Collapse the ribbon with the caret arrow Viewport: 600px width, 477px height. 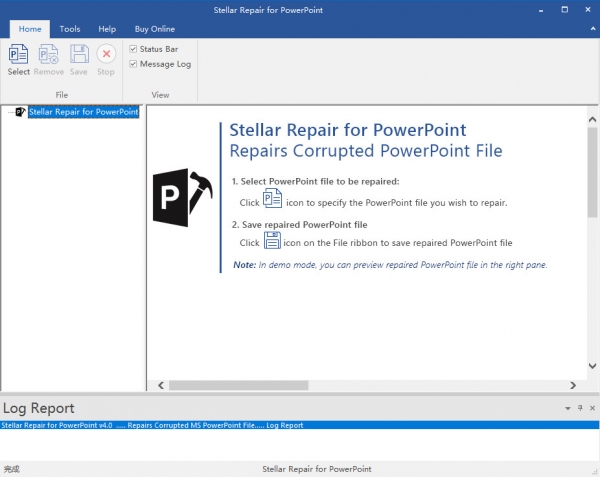point(593,29)
